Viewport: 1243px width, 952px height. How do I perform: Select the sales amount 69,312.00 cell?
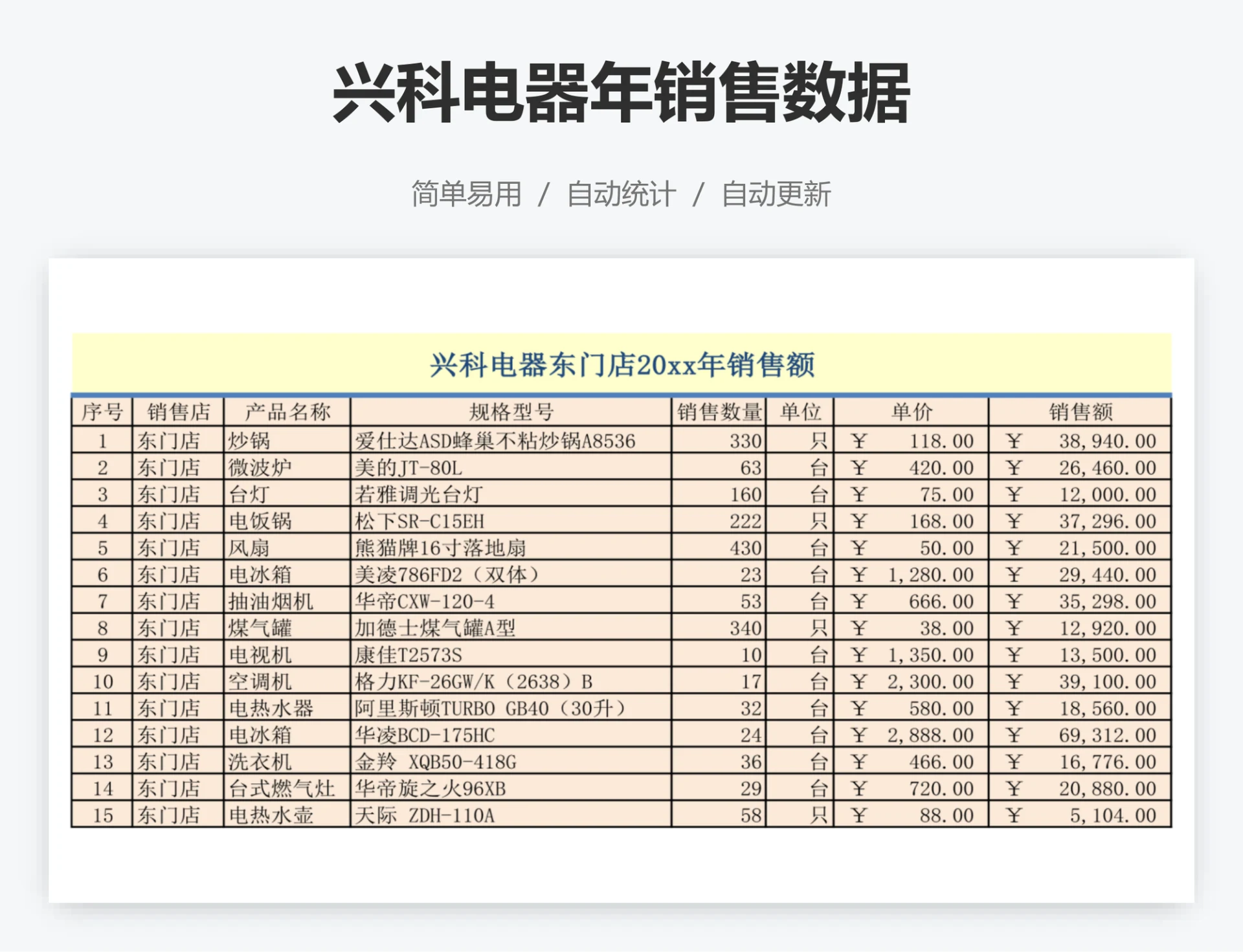coord(1080,735)
